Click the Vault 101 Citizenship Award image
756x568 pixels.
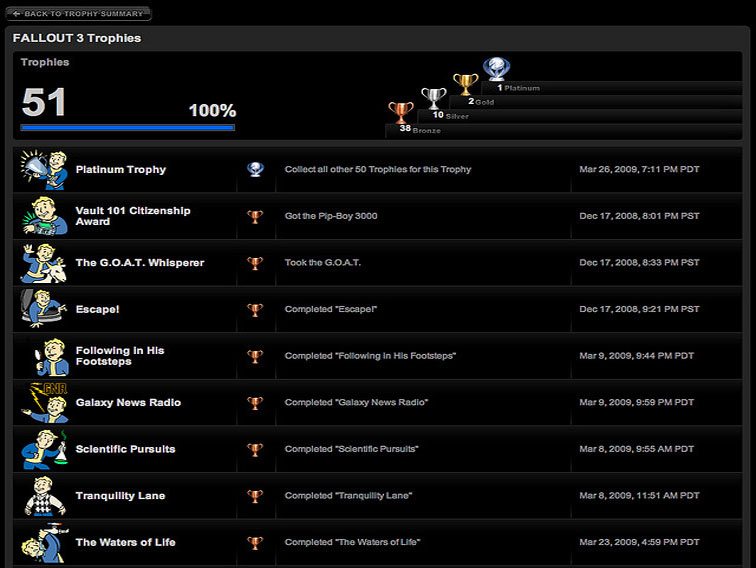44,216
